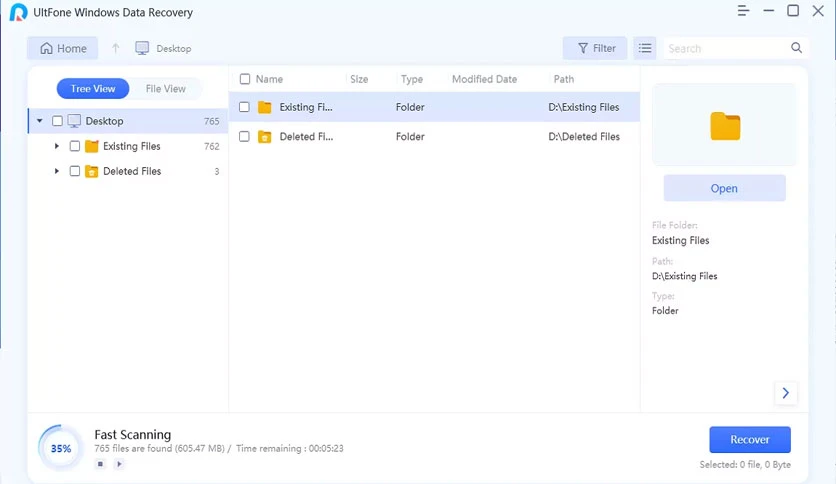The image size is (836, 484).
Task: Click the Recover button
Action: pos(750,440)
